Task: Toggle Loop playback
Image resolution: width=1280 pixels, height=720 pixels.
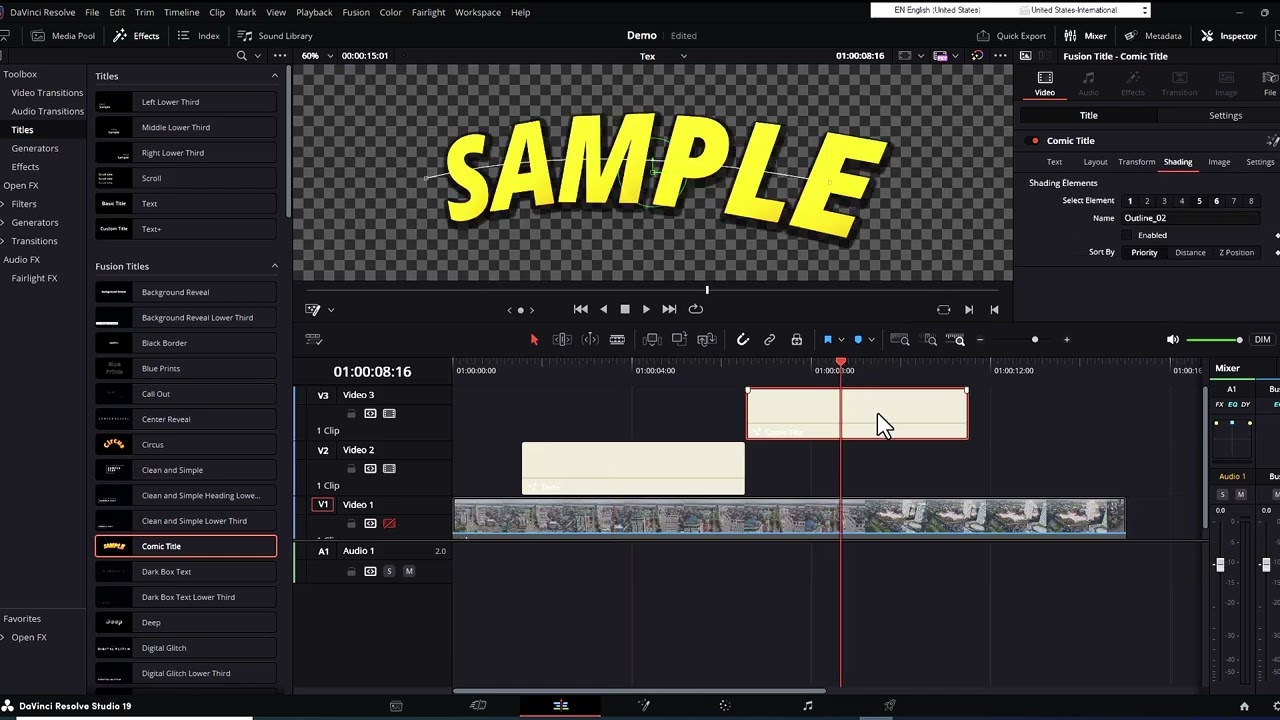Action: click(696, 310)
